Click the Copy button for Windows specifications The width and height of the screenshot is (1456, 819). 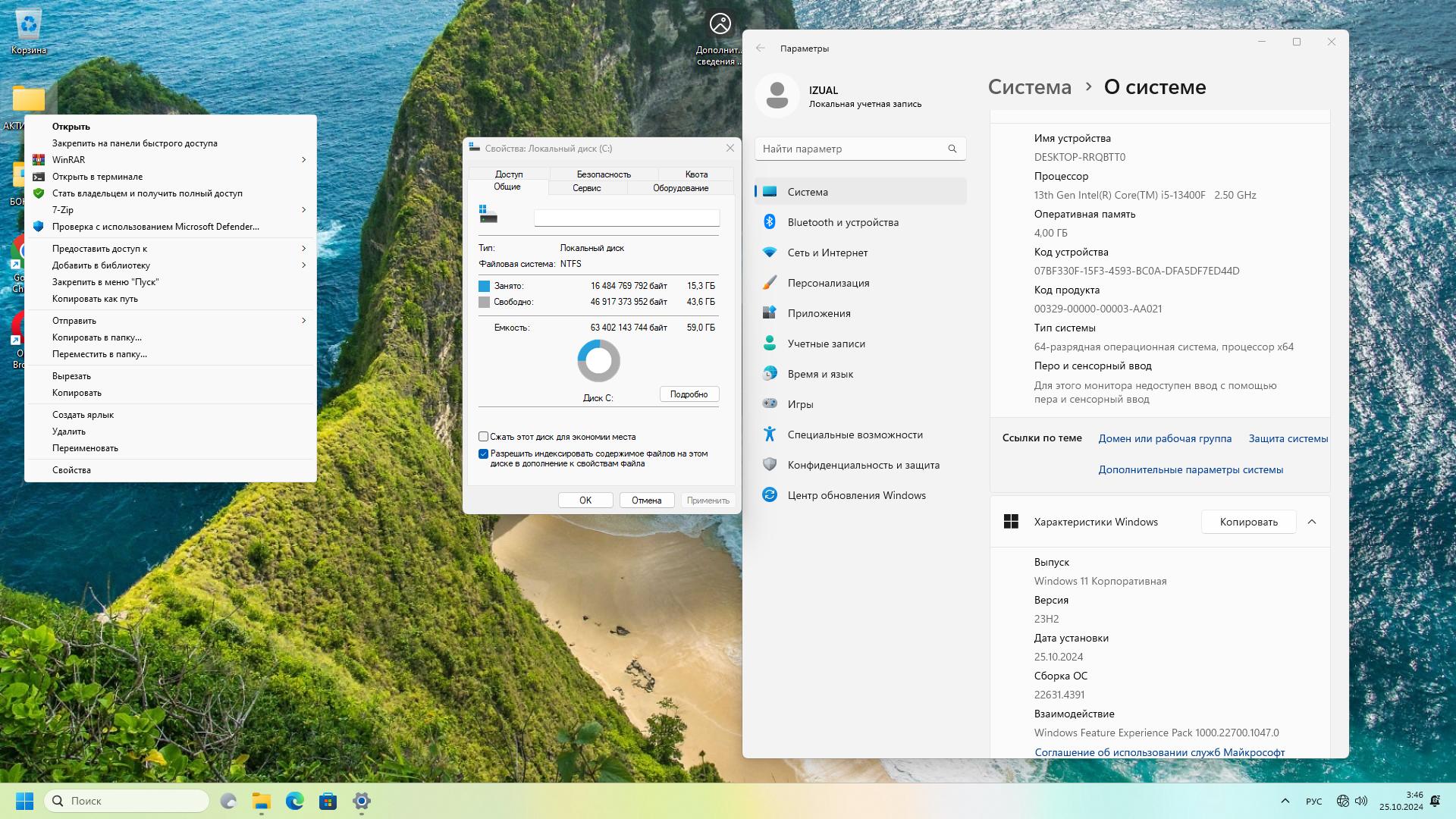pyautogui.click(x=1248, y=522)
